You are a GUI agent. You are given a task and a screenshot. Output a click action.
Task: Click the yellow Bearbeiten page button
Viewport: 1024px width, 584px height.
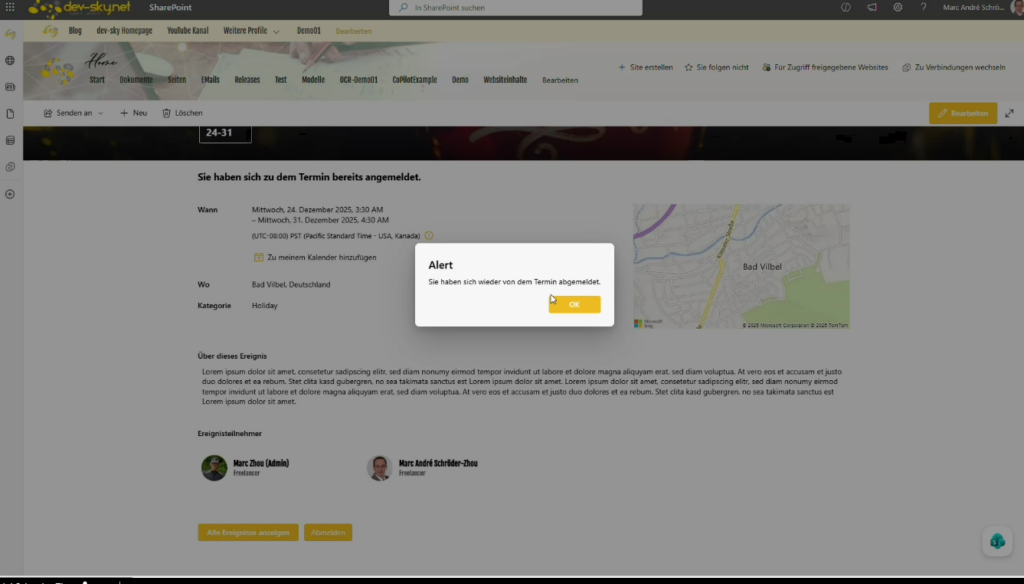963,113
